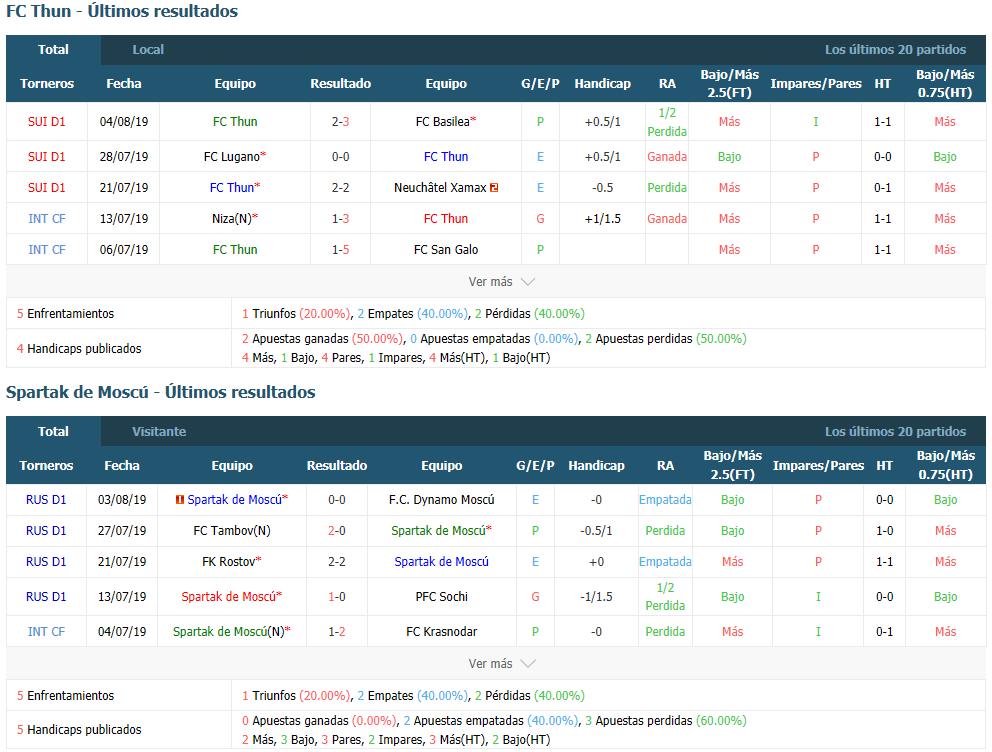Click the INT CF tournament on 13/07/19 FC Thun row
The image size is (992, 752).
46,218
